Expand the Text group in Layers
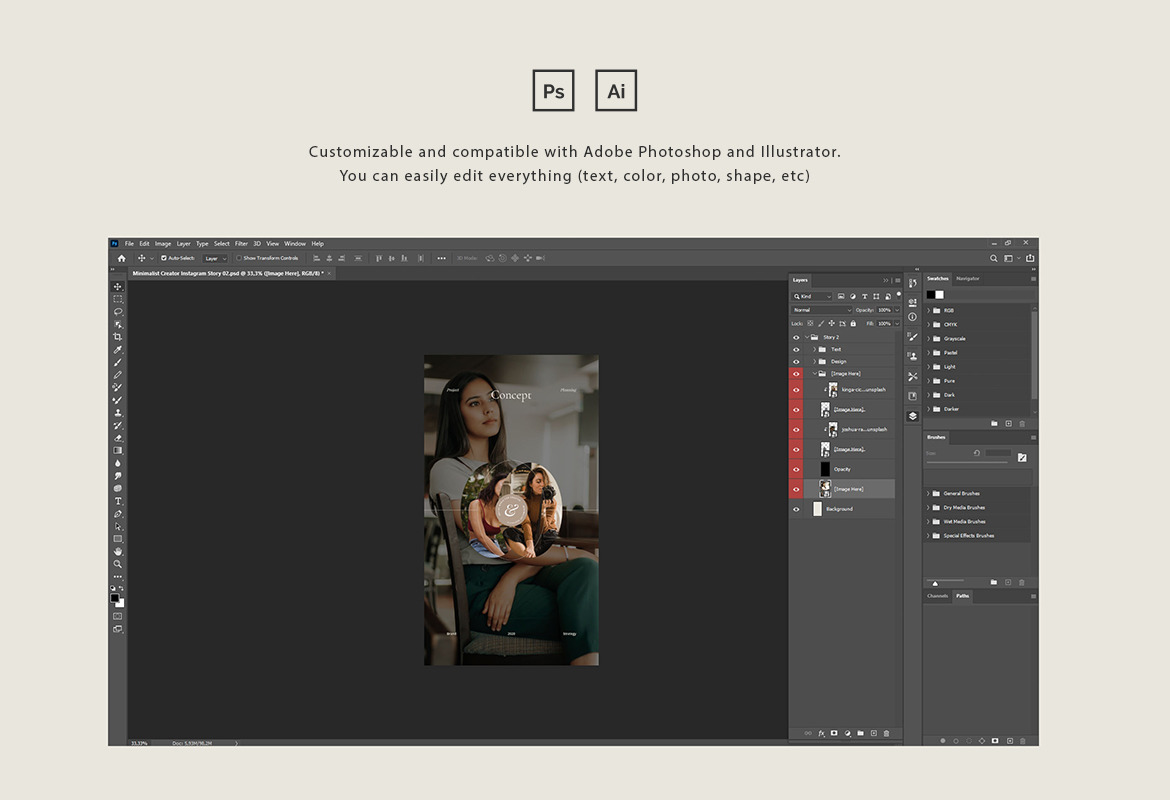Viewport: 1170px width, 800px height. coord(814,349)
